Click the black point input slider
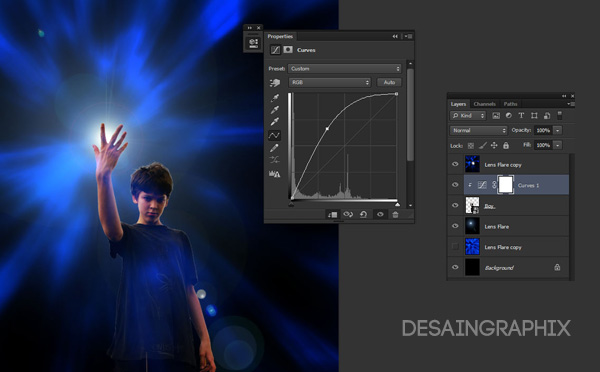The height and width of the screenshot is (372, 600). pyautogui.click(x=291, y=204)
